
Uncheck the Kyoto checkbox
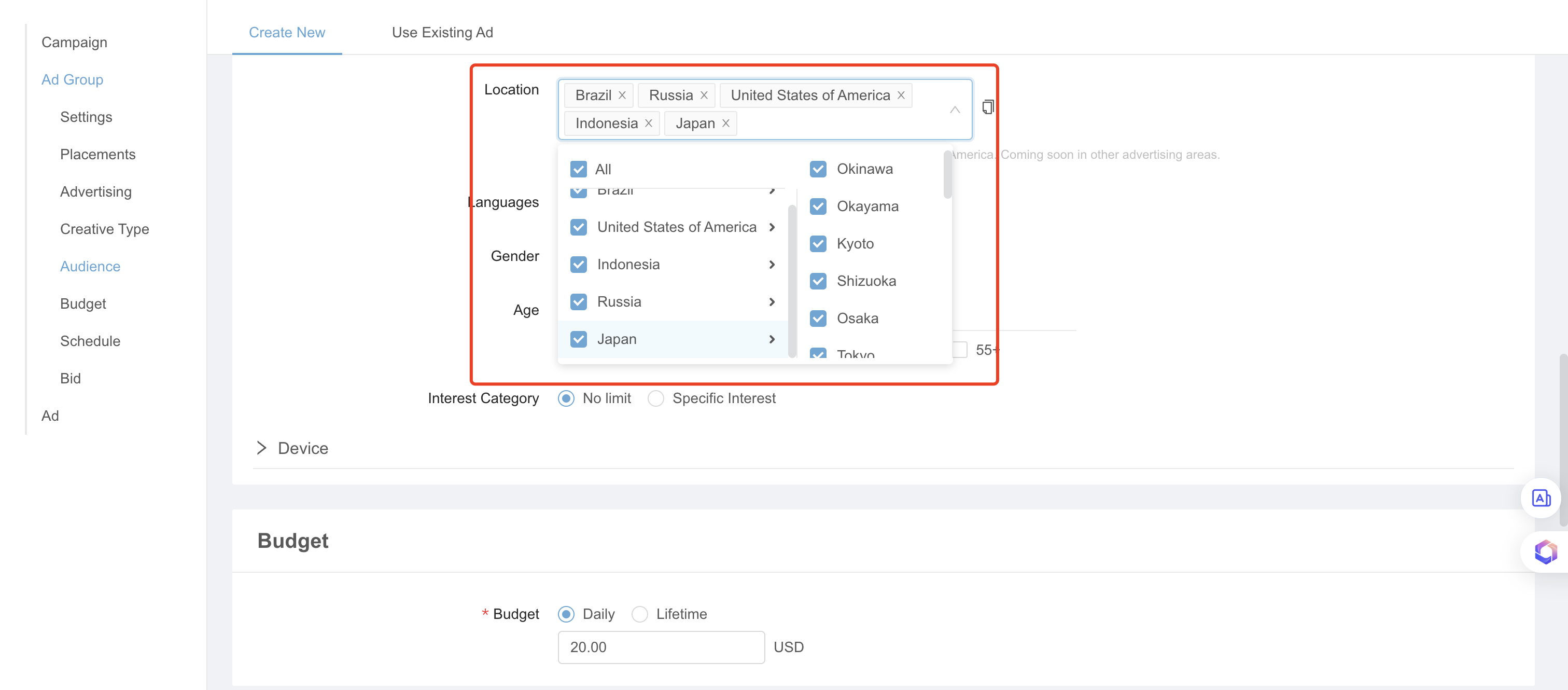coord(818,244)
